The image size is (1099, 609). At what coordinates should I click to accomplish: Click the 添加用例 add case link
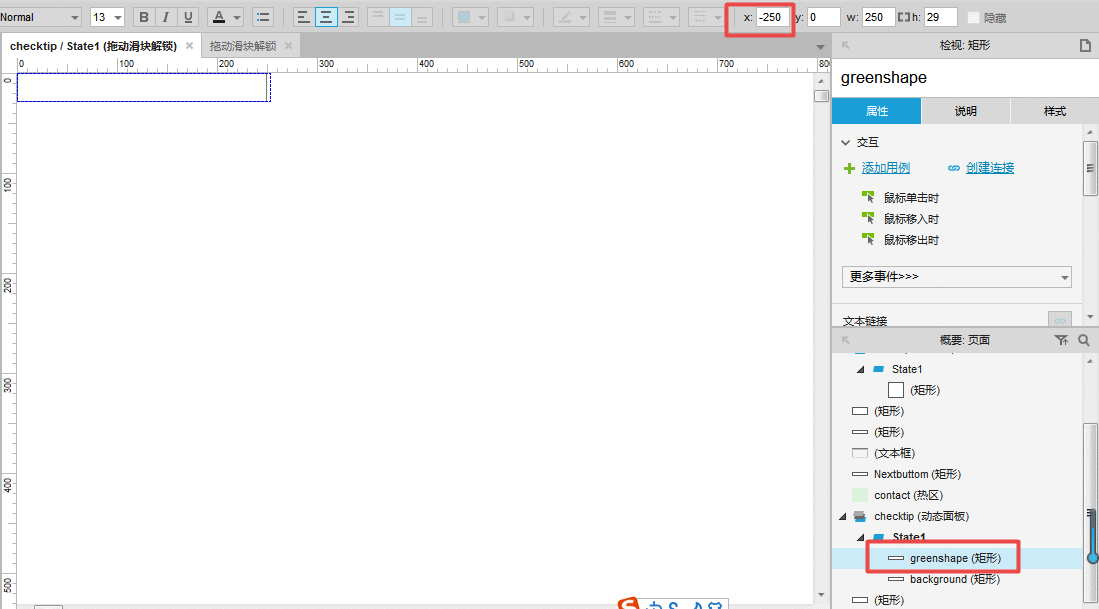click(x=885, y=167)
